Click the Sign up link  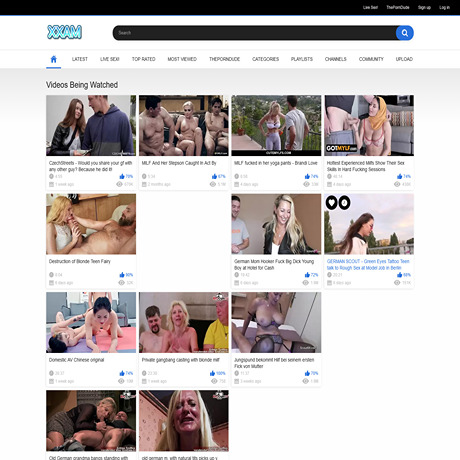424,7
